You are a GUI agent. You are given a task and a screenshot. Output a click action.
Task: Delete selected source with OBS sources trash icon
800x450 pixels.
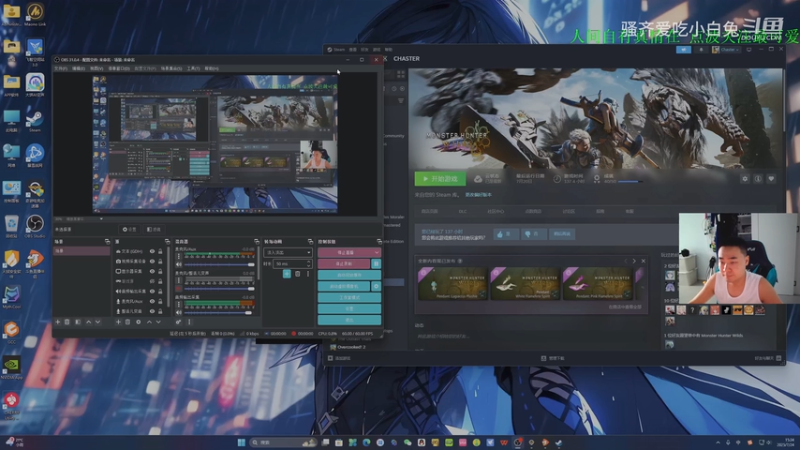(x=128, y=322)
